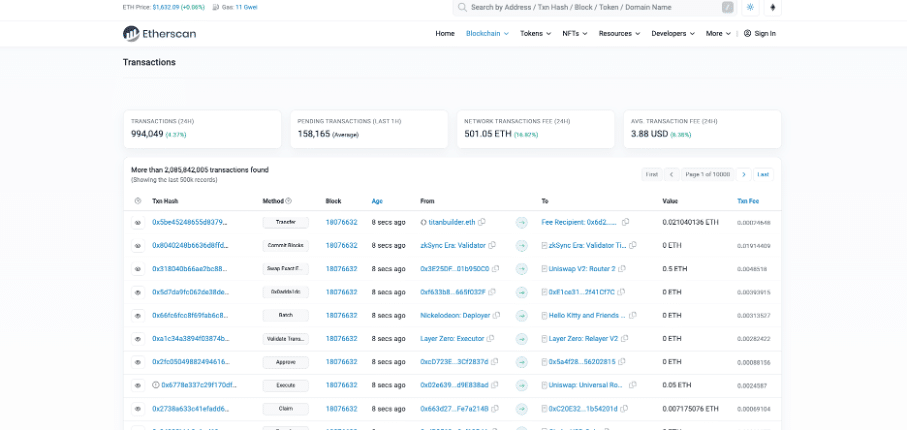View details eye icon for 0x2fc05049882494616
The width and height of the screenshot is (908, 430).
(x=138, y=362)
